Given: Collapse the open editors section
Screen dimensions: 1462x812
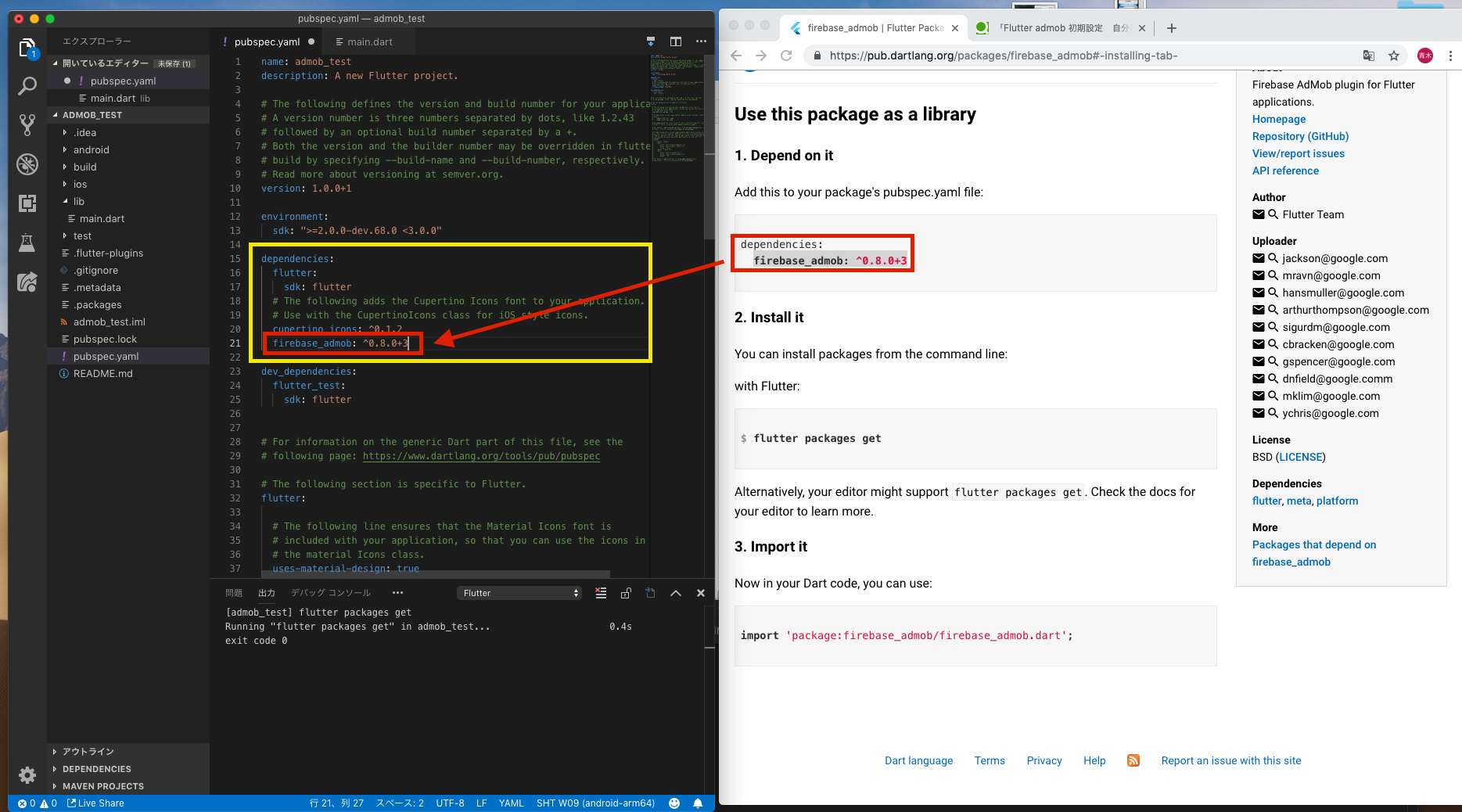Looking at the screenshot, I should tap(128, 63).
